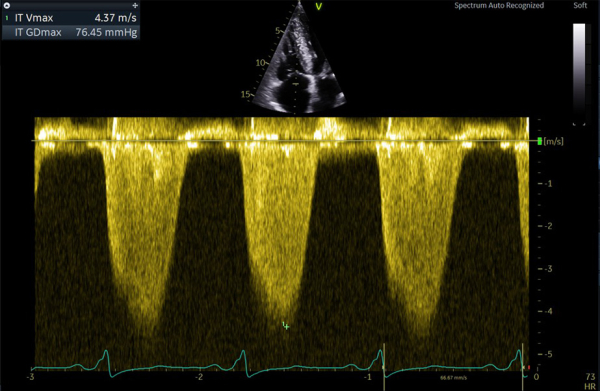Click the 66.67 mm/s sweep speed label
This screenshot has height=391, width=600.
(x=453, y=378)
